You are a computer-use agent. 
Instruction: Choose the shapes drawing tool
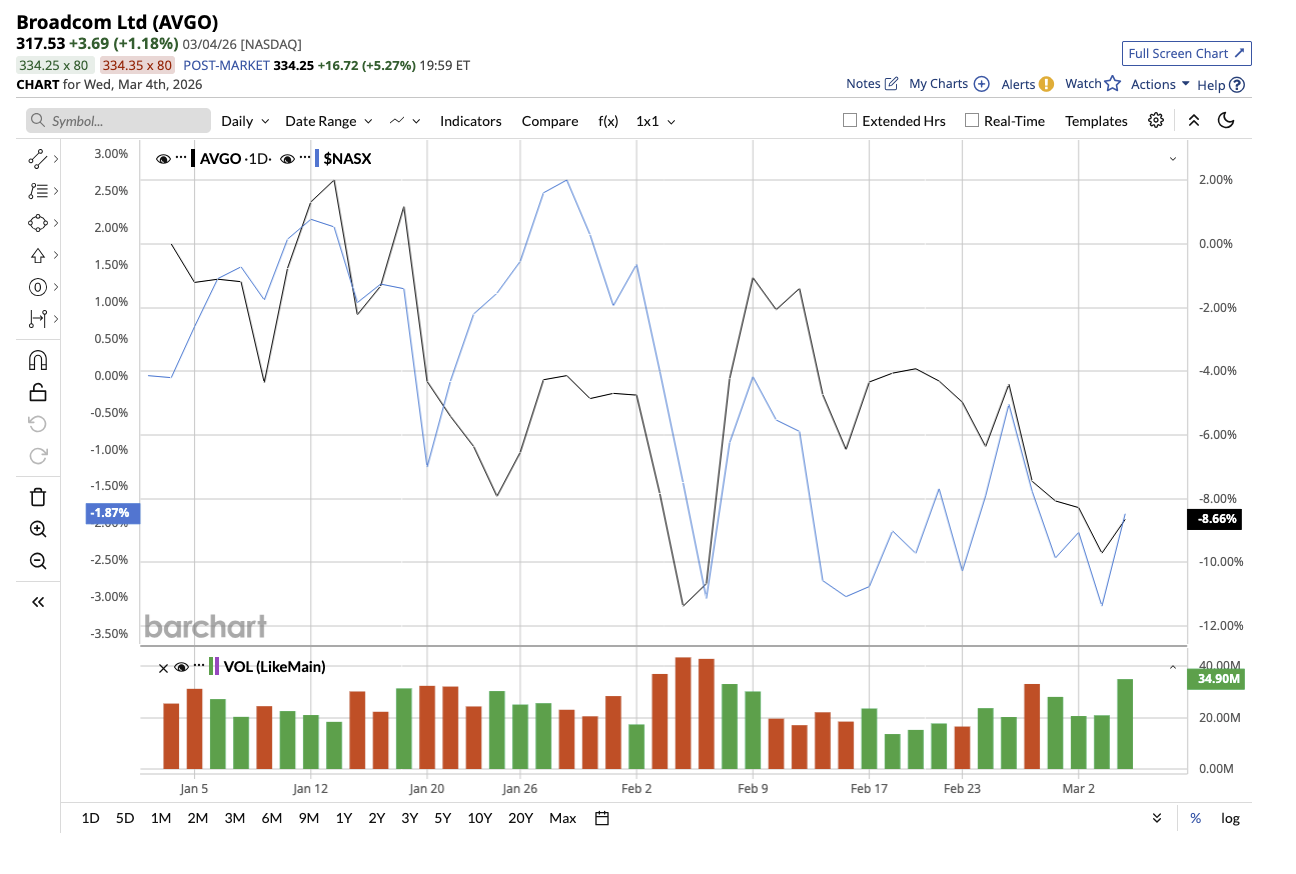(38, 222)
